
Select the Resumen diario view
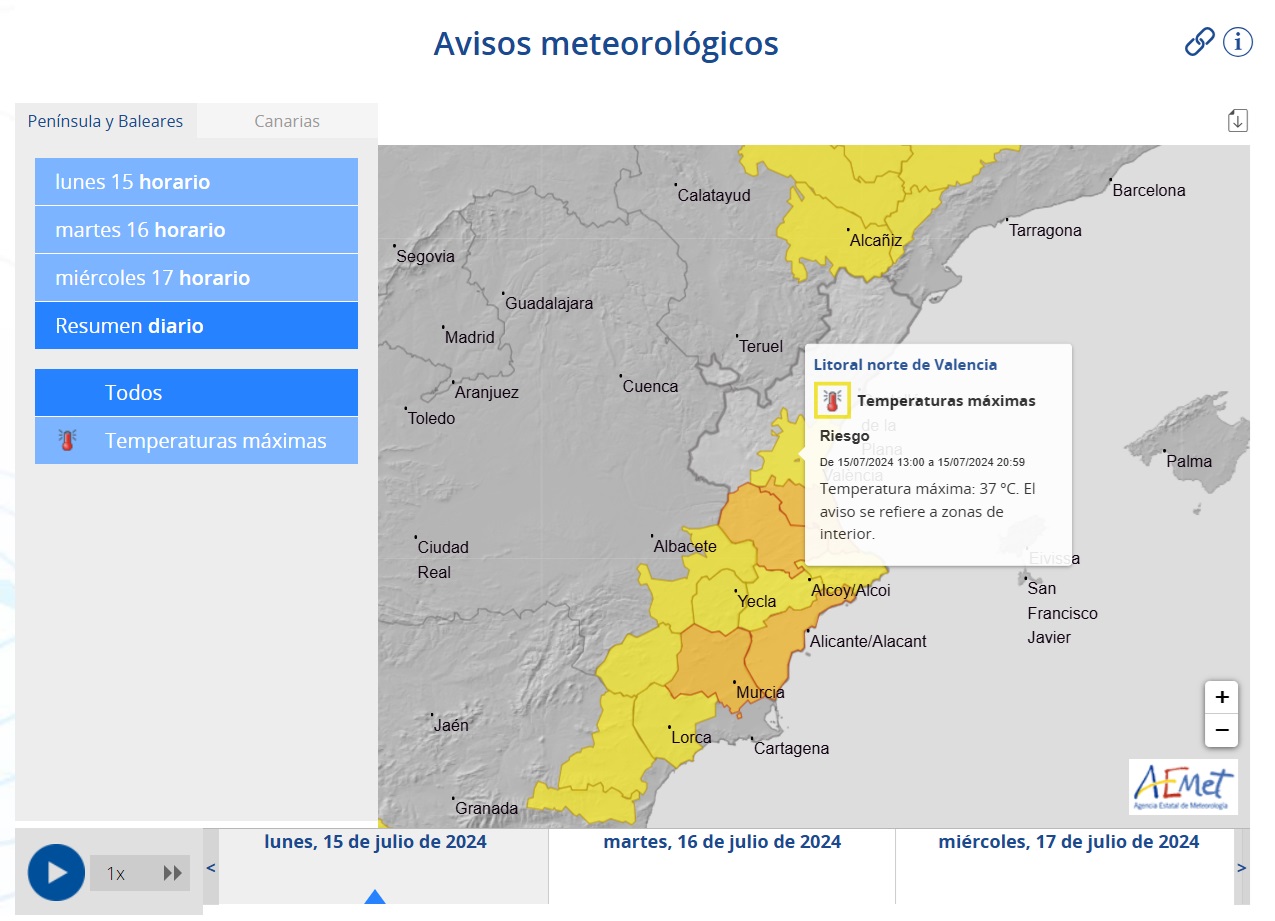[x=196, y=326]
